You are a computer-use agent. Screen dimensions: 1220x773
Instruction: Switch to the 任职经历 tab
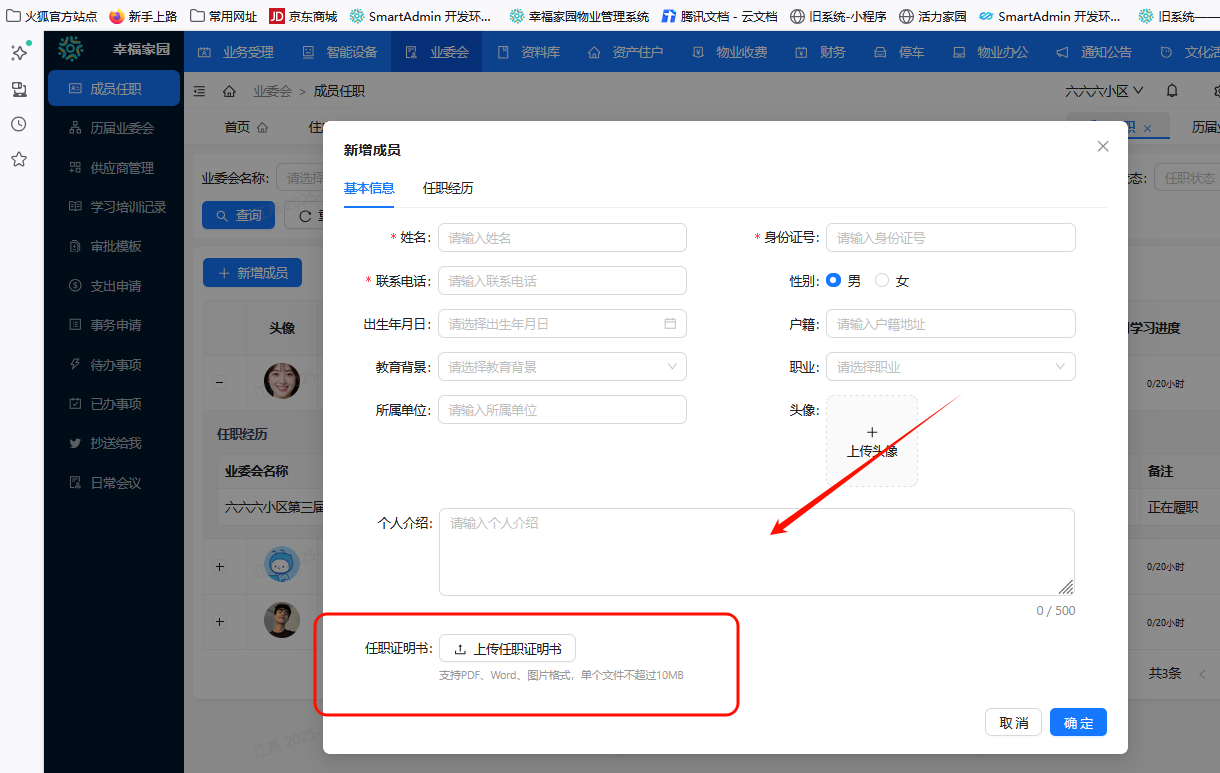point(447,188)
